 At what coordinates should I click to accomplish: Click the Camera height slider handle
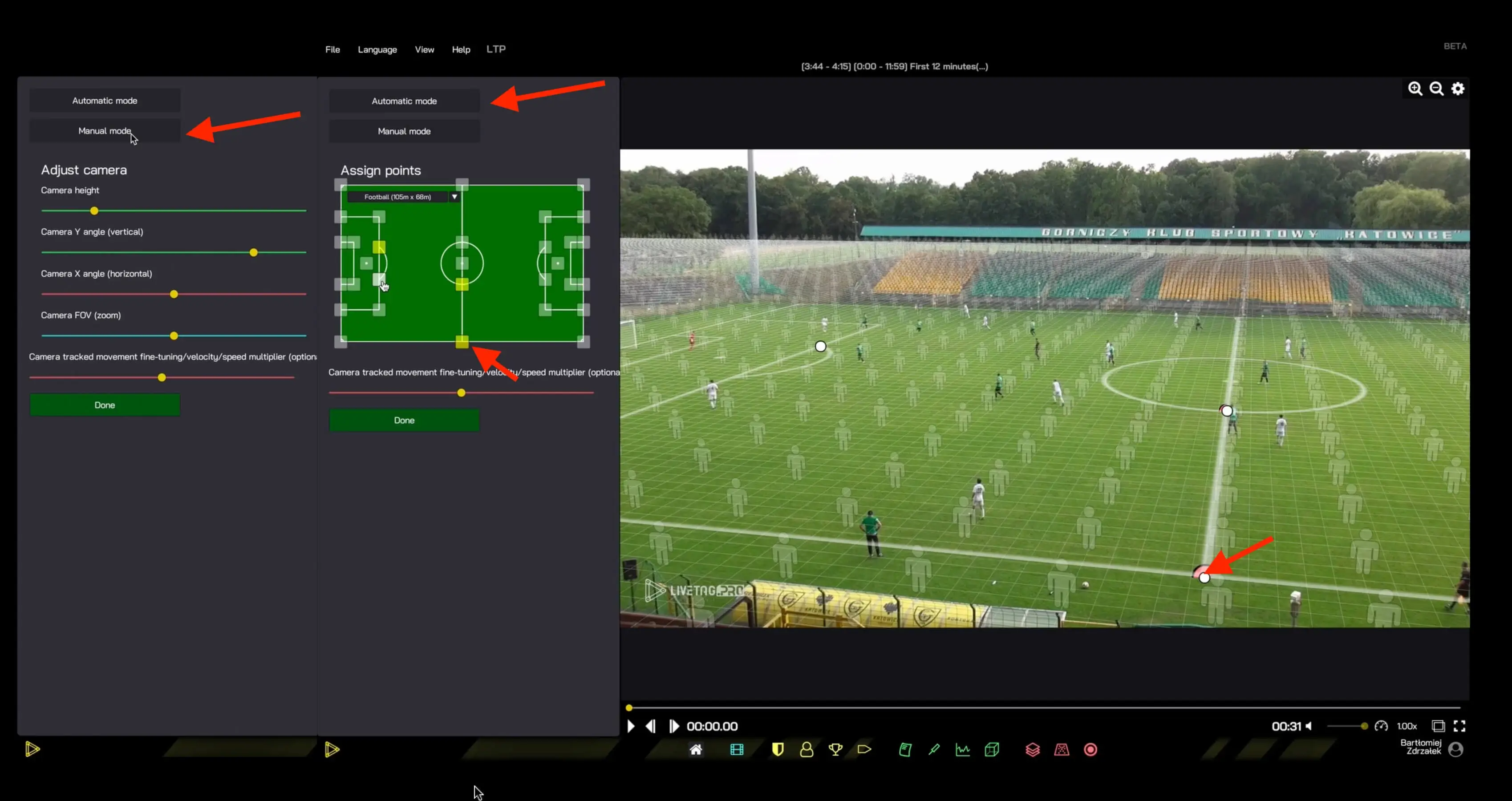point(94,210)
